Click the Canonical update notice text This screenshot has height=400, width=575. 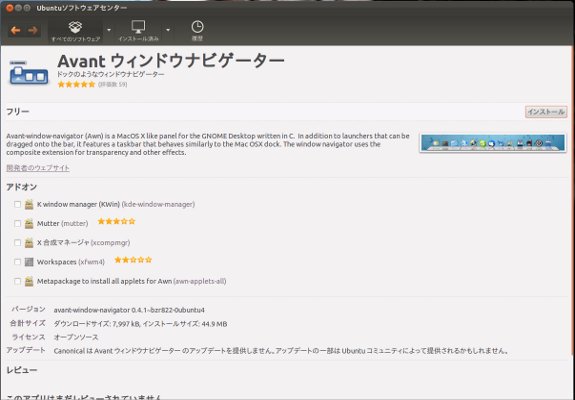tap(281, 351)
